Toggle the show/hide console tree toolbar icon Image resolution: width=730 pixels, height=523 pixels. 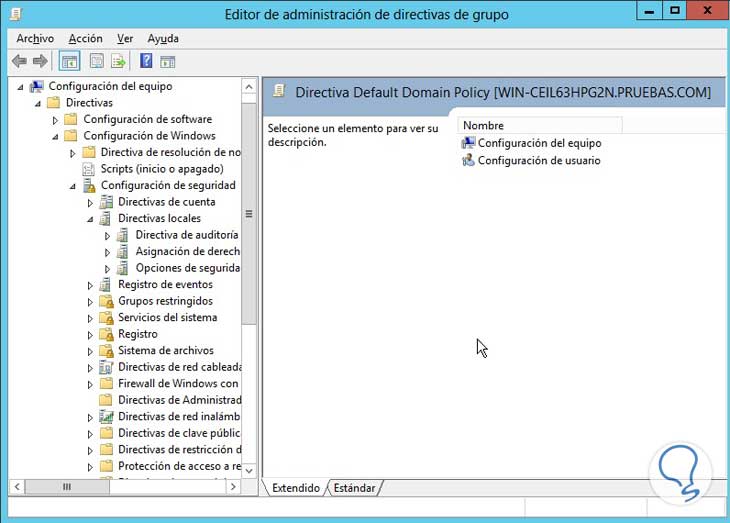click(69, 61)
